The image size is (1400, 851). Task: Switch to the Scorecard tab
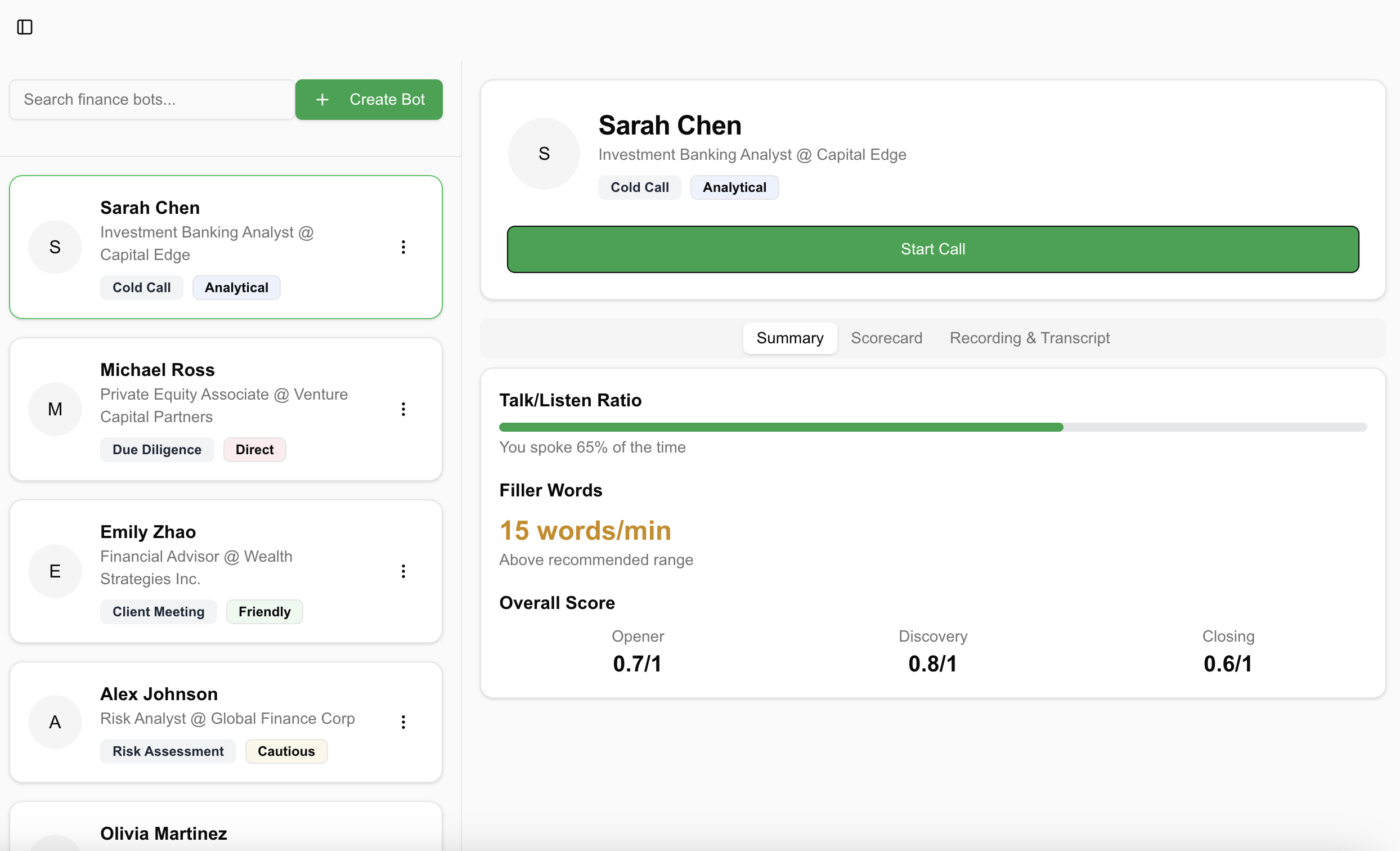point(886,338)
